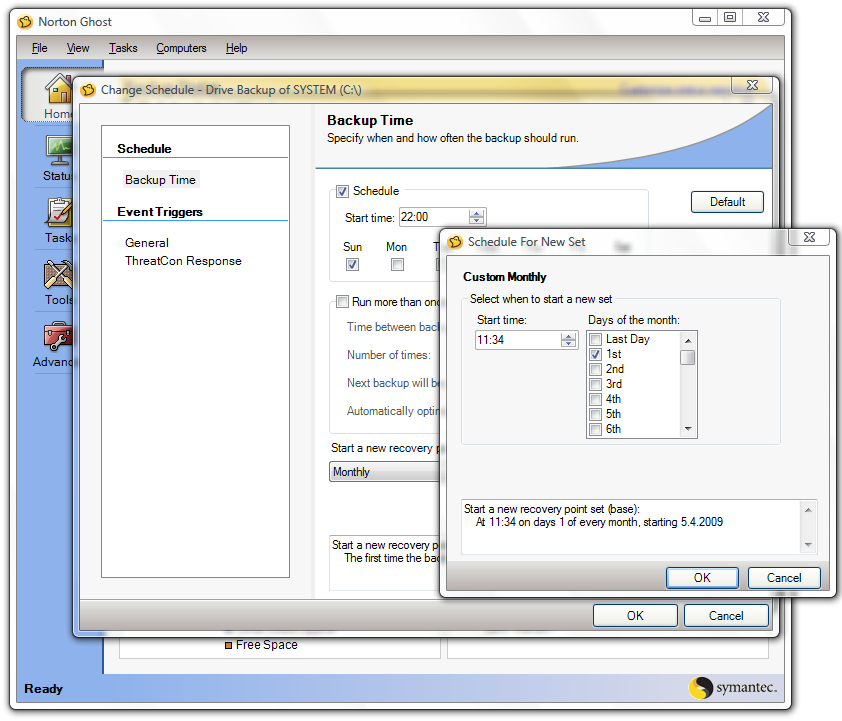Open the Advanced toolbox sidebar icon
This screenshot has width=842, height=721.
(58, 337)
